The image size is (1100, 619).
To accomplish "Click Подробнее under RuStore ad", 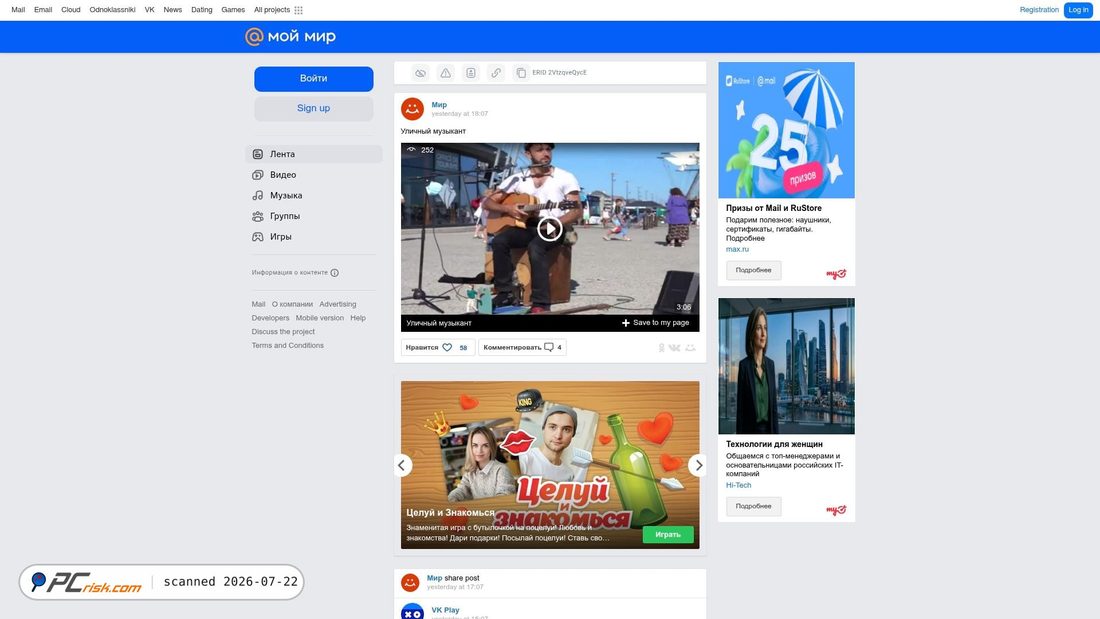I will coord(753,270).
